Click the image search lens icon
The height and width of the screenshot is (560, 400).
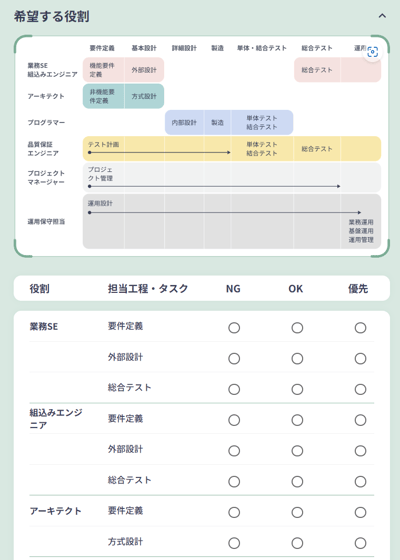tap(372, 52)
